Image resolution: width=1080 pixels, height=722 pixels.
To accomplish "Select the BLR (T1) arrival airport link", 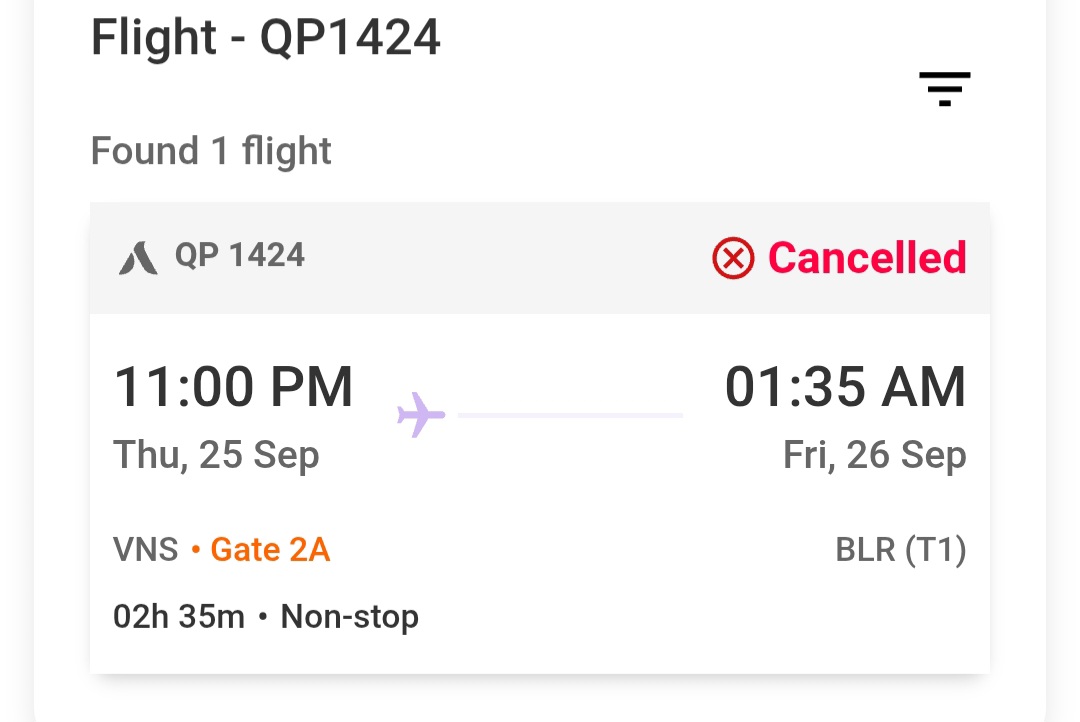I will (899, 549).
